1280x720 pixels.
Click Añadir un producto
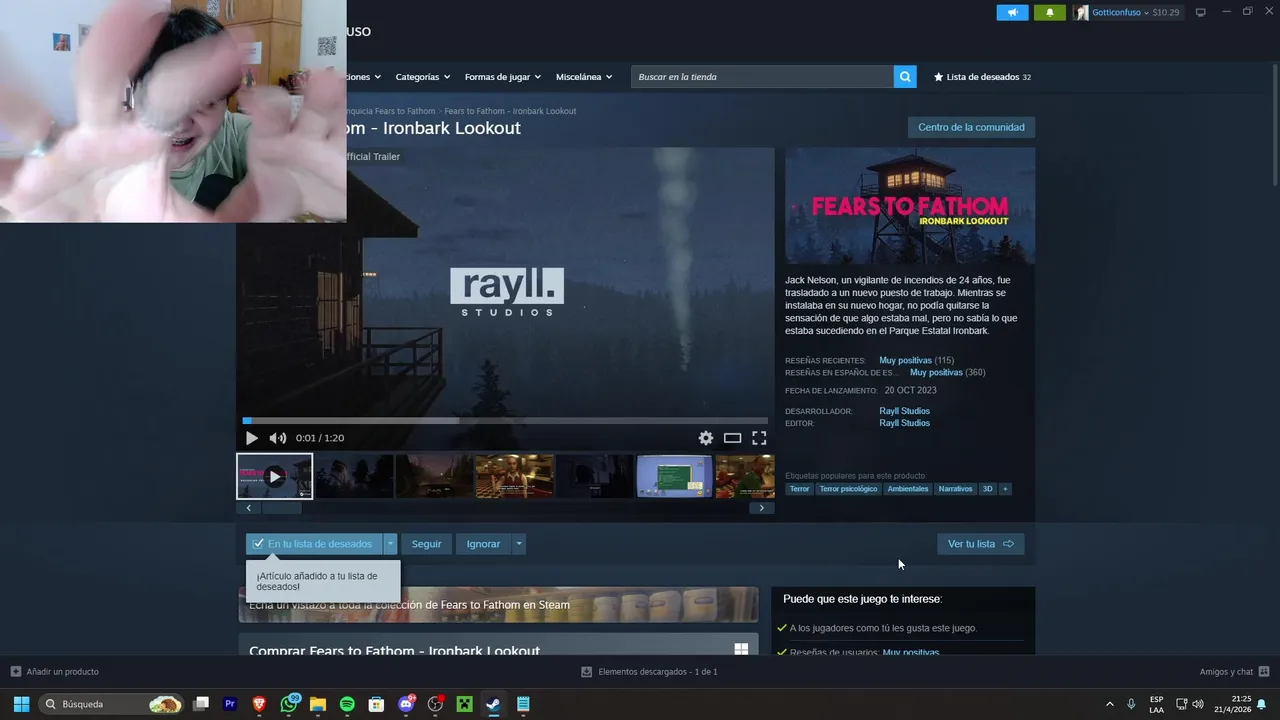coord(54,672)
